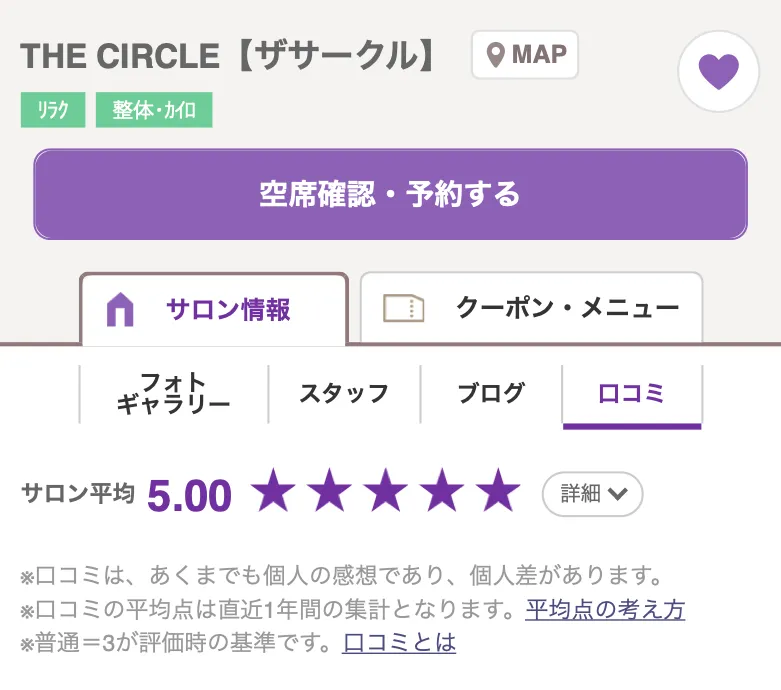Expand the 詳細 rating dropdown
The height and width of the screenshot is (690, 781).
(x=592, y=494)
